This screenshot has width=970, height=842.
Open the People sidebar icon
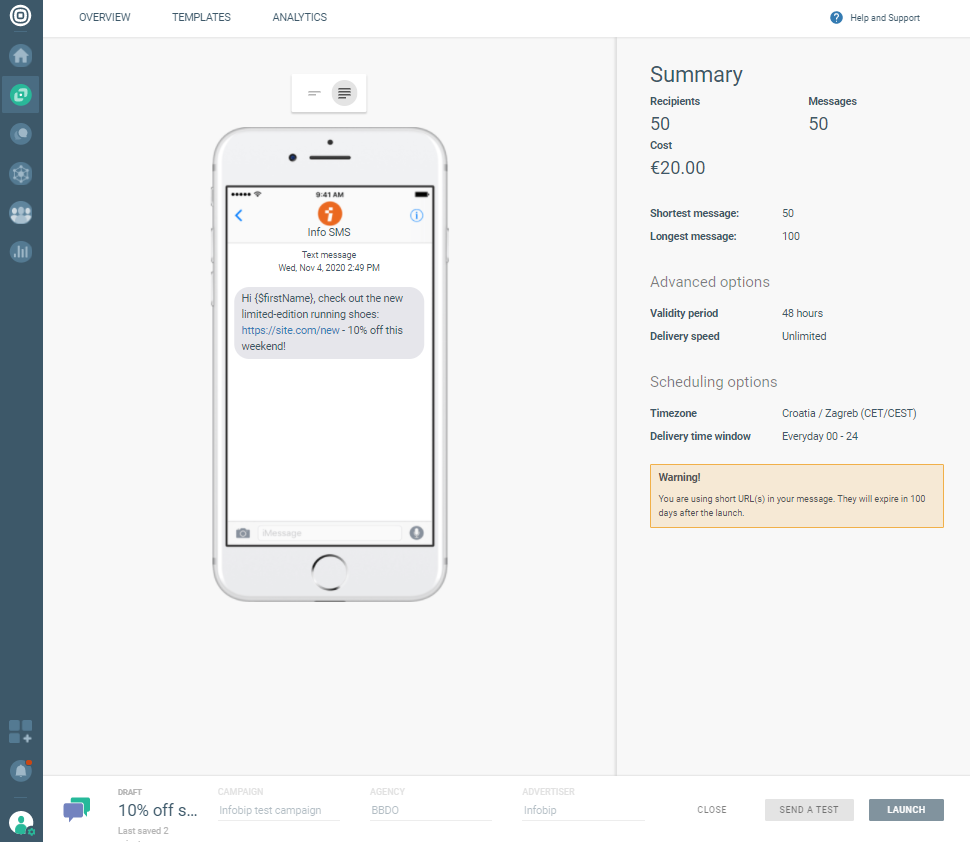(x=20, y=213)
